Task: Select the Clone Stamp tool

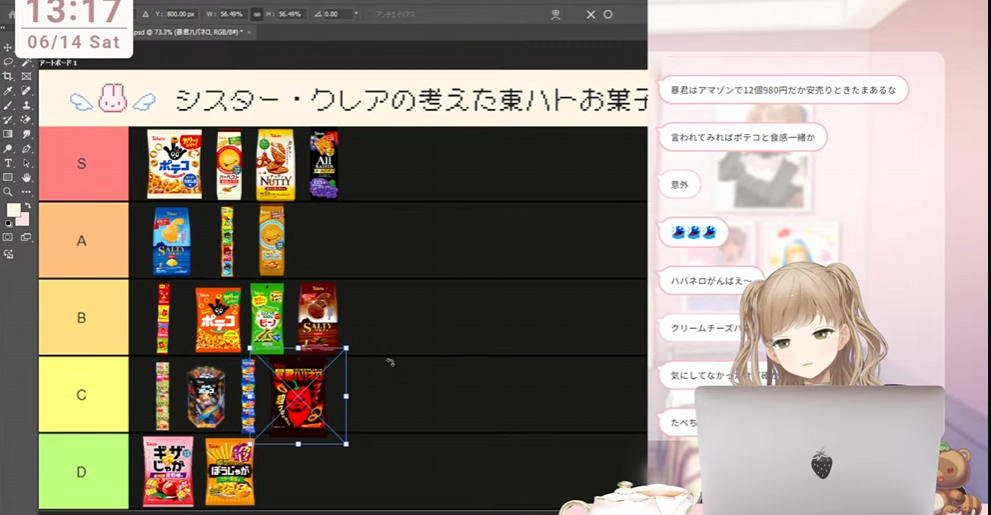Action: click(26, 106)
